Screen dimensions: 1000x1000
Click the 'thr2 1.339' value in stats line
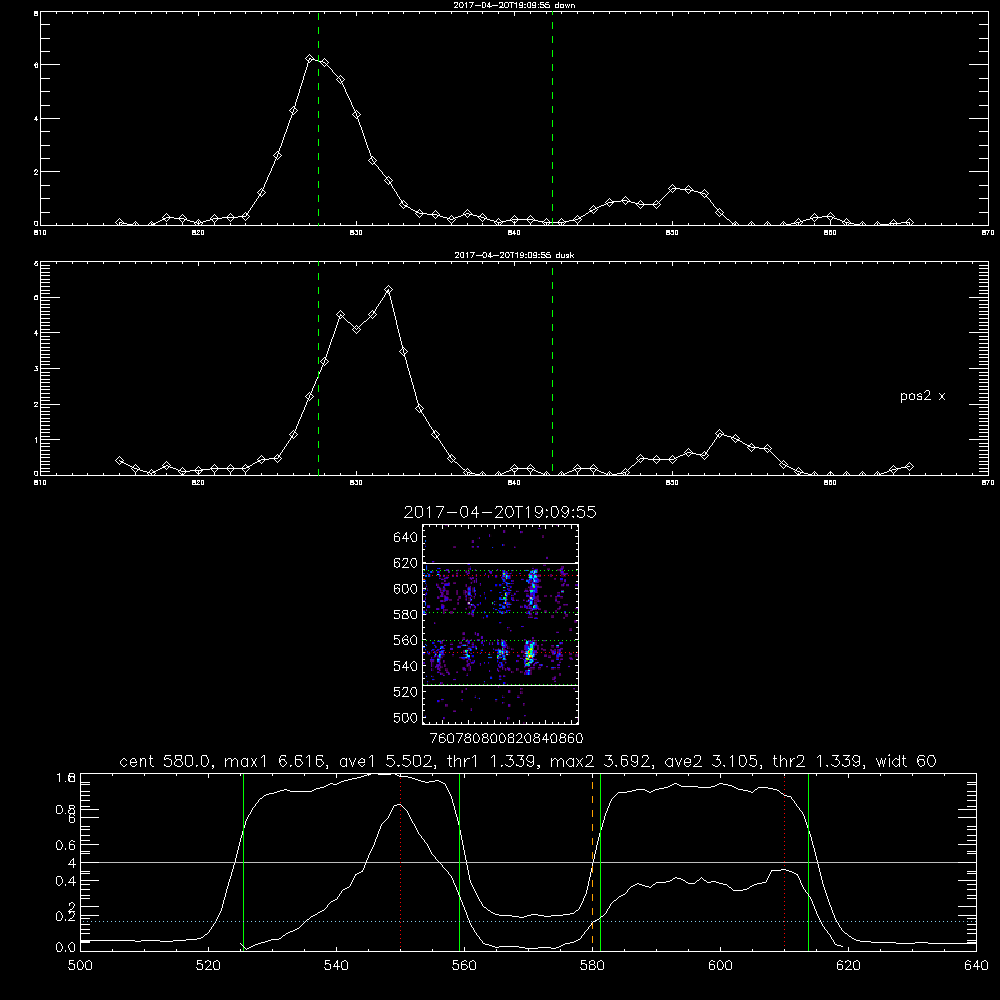[x=818, y=761]
